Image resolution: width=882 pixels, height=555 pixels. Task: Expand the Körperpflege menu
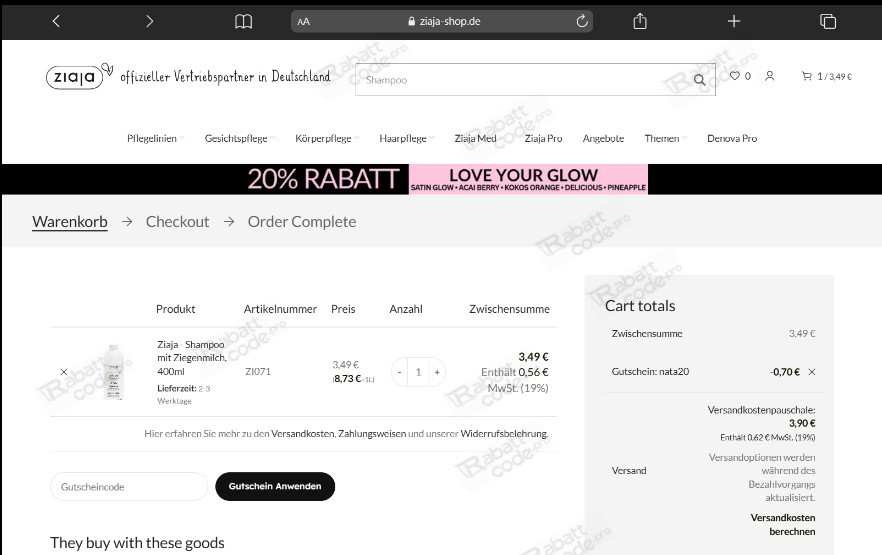point(327,138)
